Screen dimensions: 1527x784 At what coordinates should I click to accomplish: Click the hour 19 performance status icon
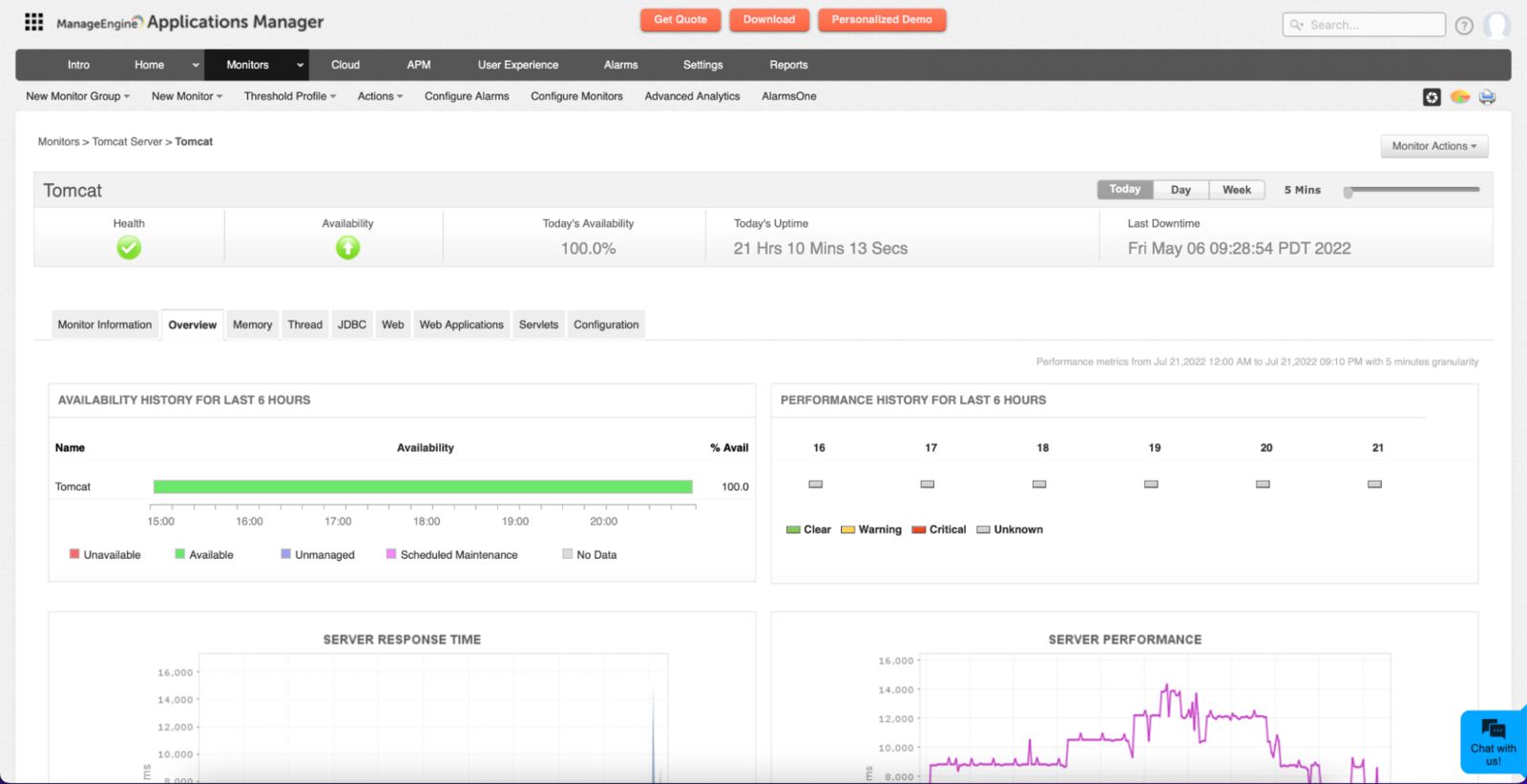(x=1151, y=485)
